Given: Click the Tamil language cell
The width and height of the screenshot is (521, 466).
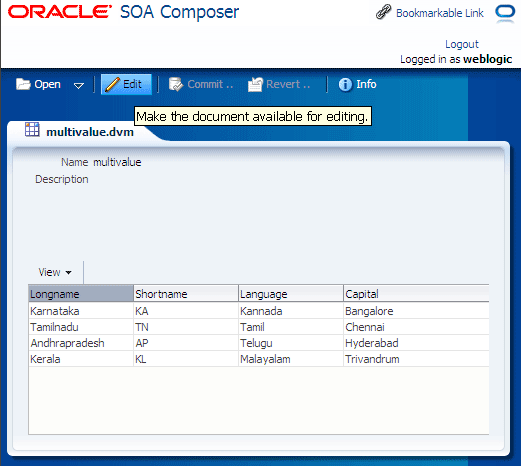Looking at the screenshot, I should 291,327.
